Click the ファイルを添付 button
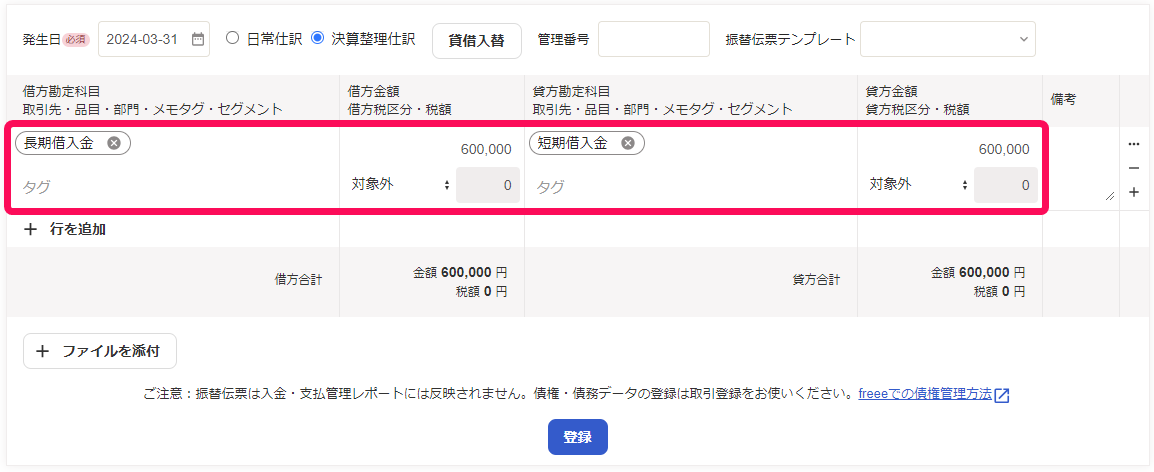The width and height of the screenshot is (1154, 472). [x=100, y=351]
